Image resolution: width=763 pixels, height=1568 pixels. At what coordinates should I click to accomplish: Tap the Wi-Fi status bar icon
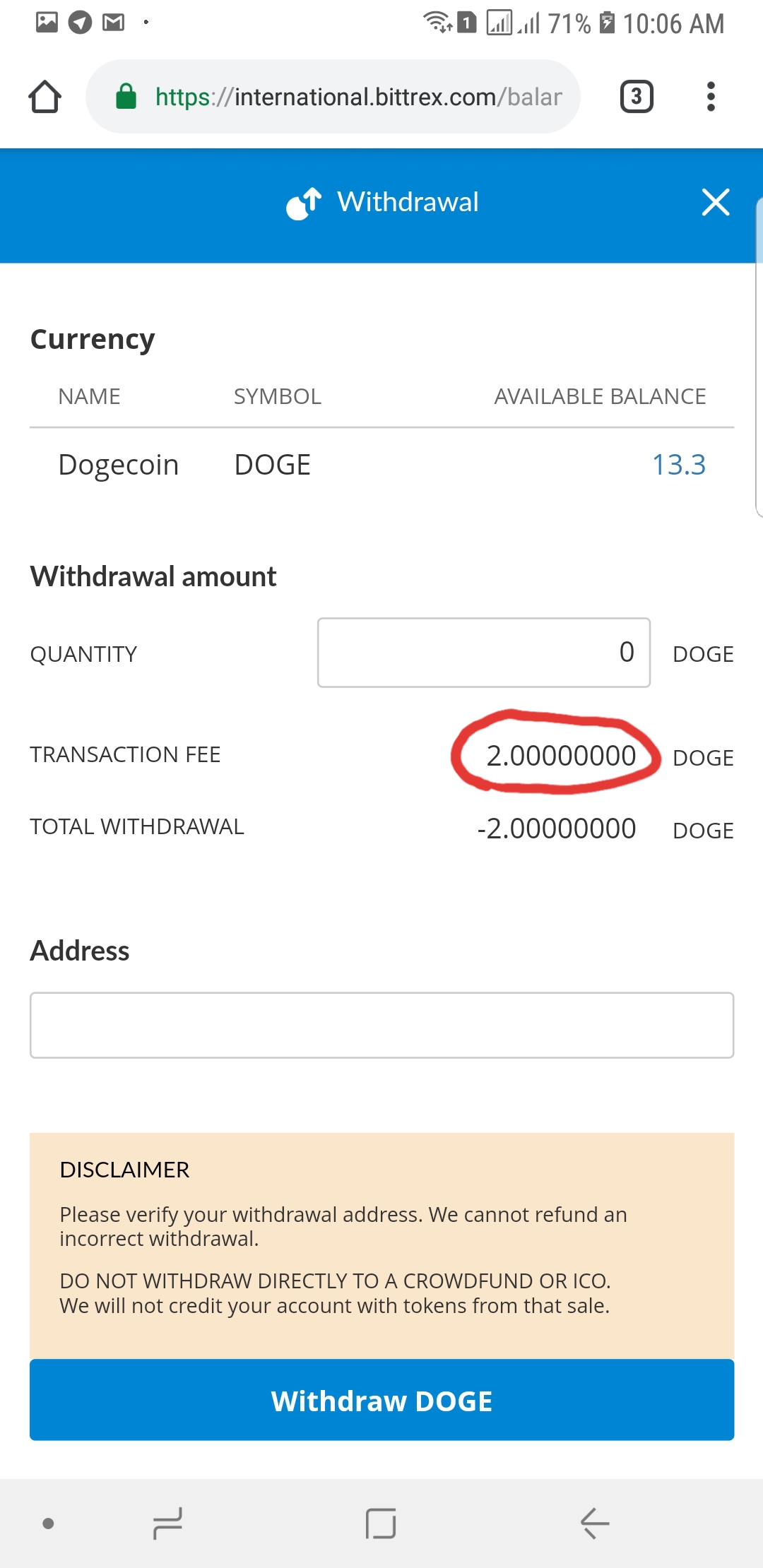coord(437,22)
